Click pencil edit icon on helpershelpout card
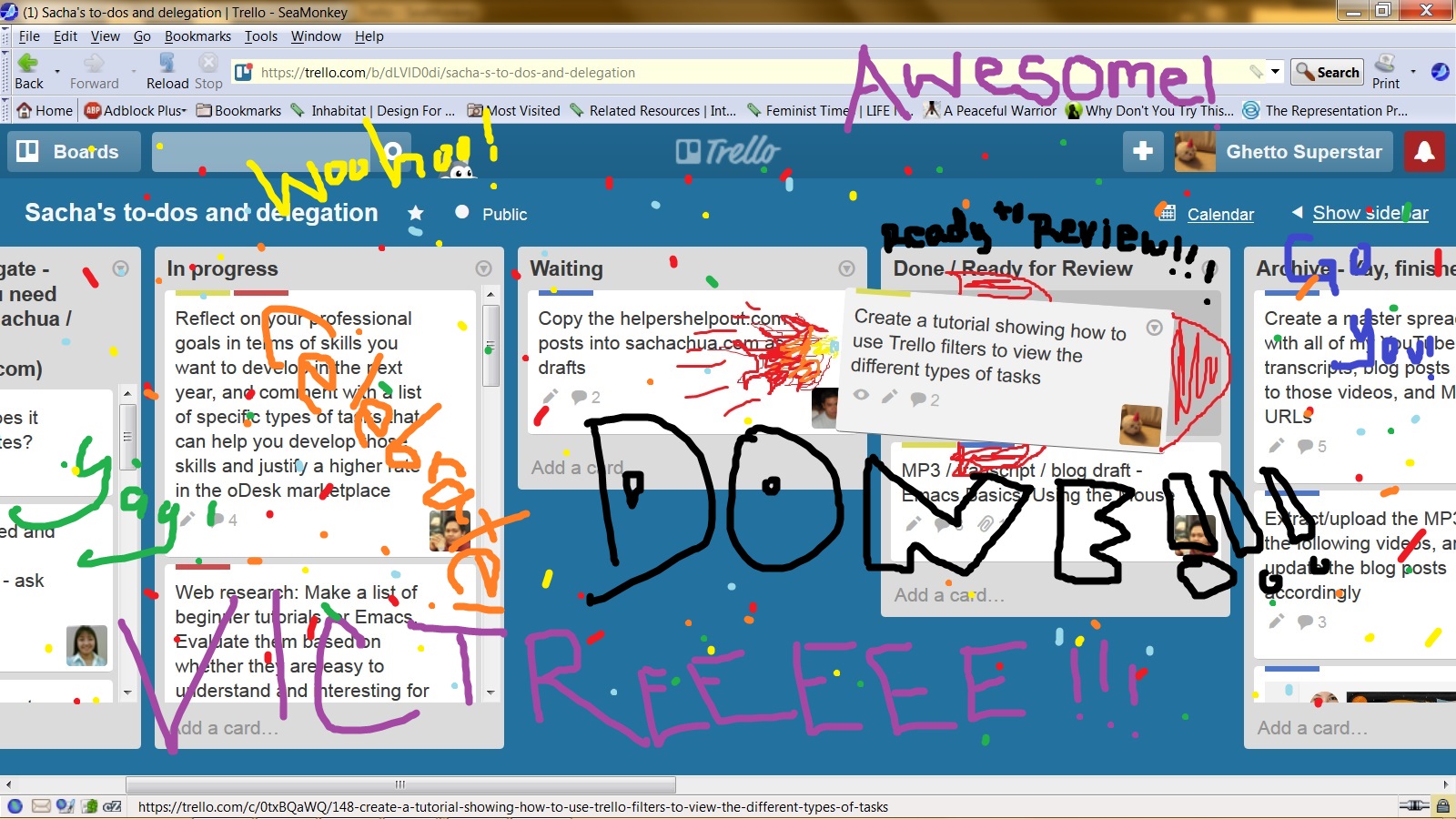Viewport: 1456px width, 819px height. 550,397
